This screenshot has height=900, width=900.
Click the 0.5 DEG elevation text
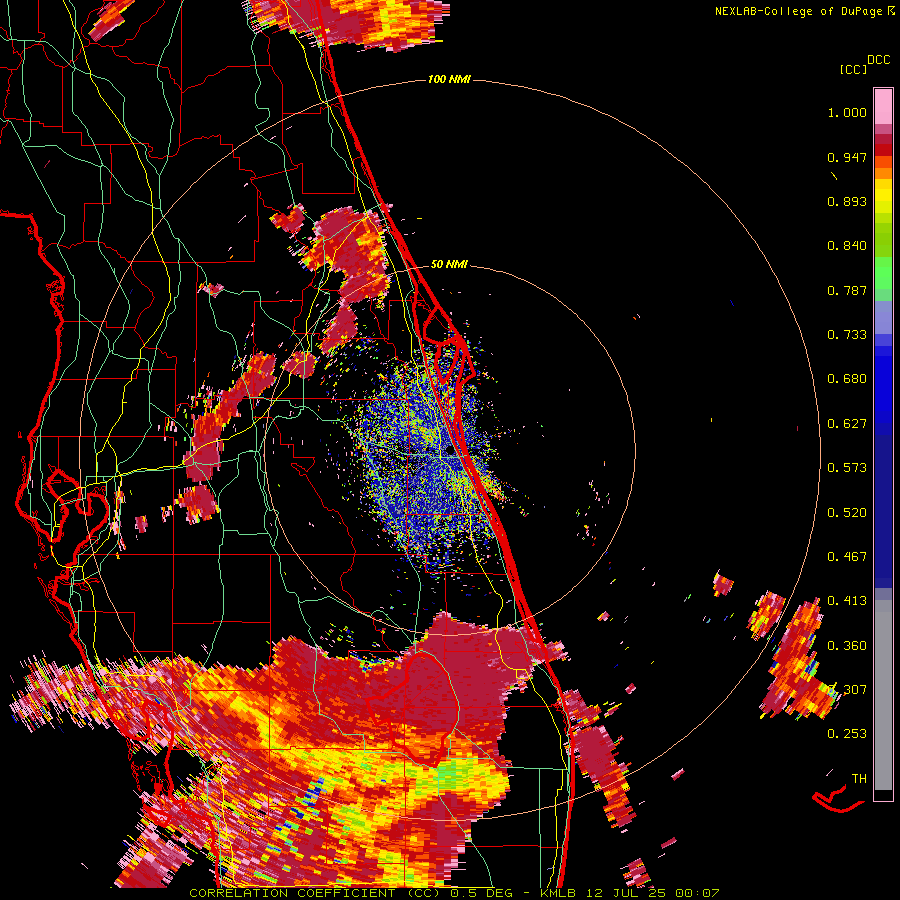tap(482, 893)
